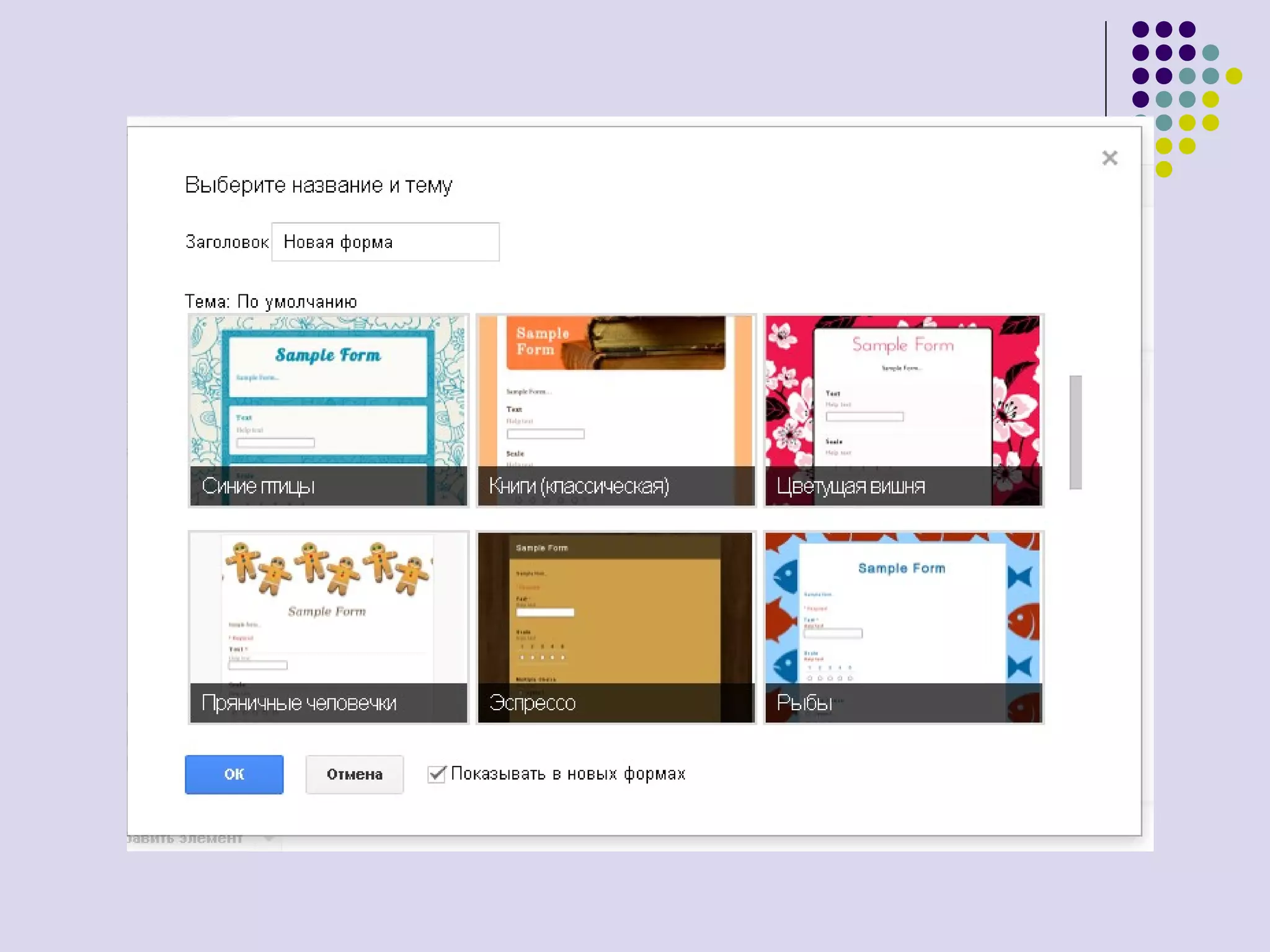
Task: Open the dropdown arrow behind the dialog
Action: 269,839
